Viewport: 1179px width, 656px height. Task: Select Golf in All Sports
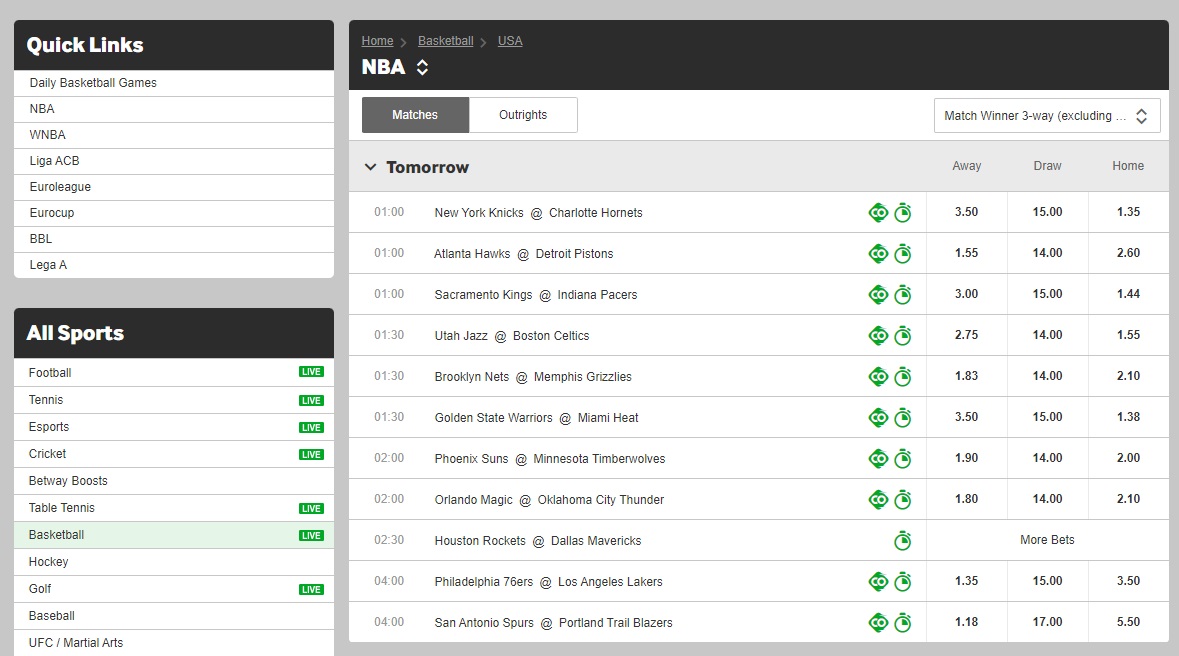[x=174, y=589]
